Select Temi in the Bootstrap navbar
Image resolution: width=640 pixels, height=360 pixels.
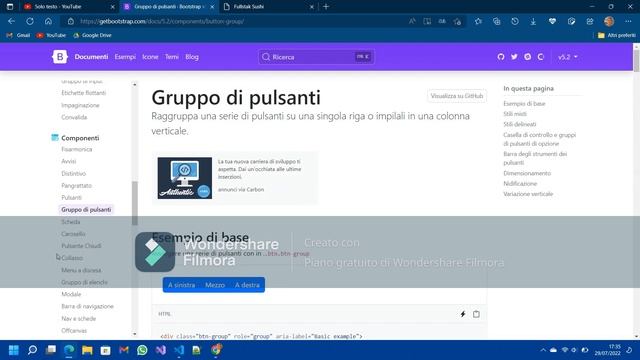(x=172, y=57)
